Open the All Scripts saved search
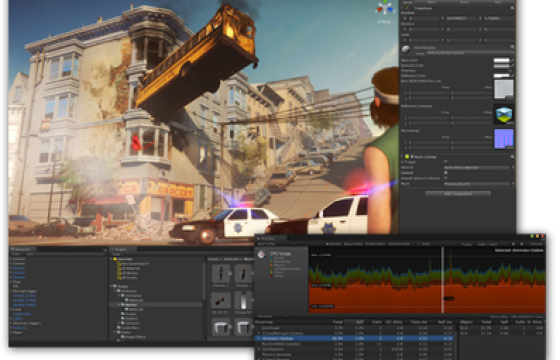 [x=127, y=278]
